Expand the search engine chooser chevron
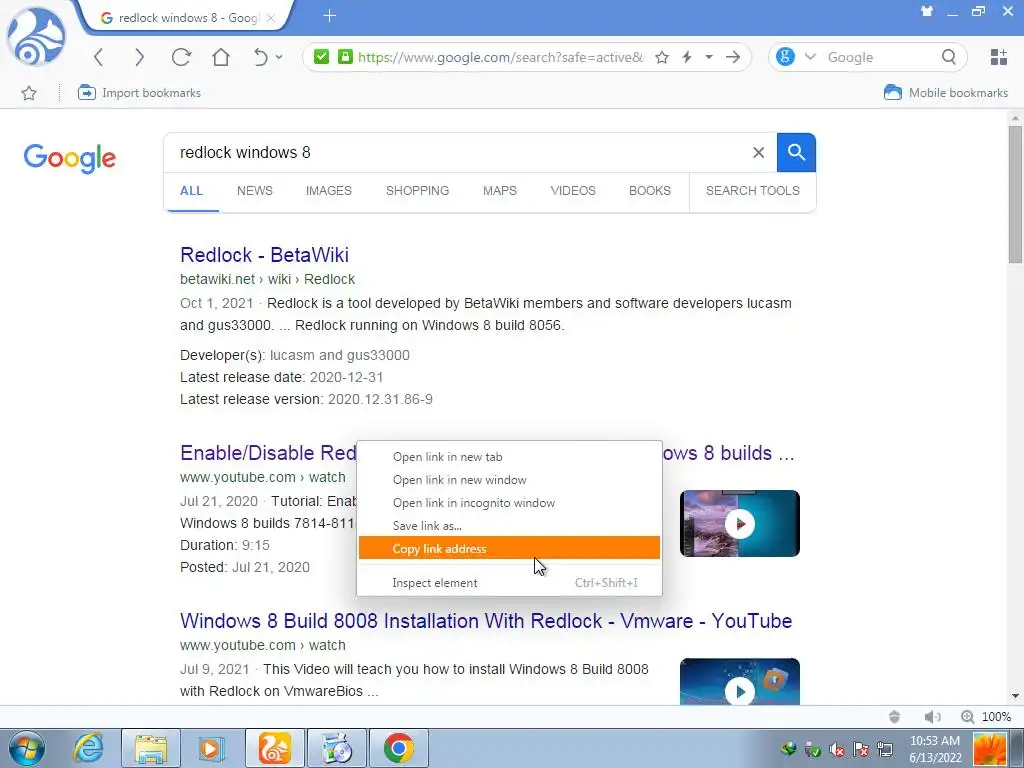Viewport: 1024px width, 768px height. tap(810, 57)
